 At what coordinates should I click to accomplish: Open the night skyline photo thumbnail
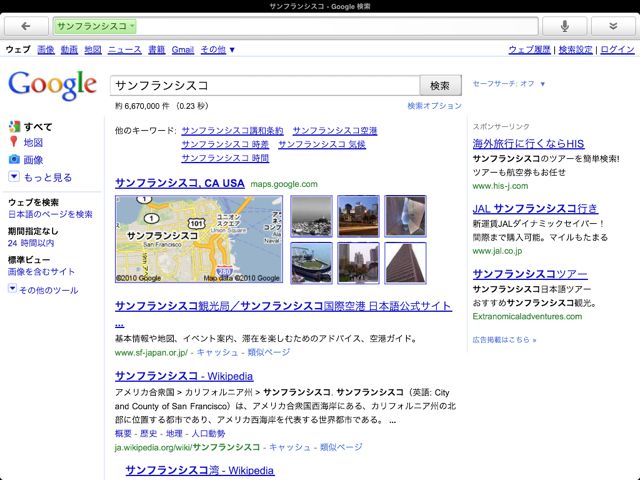pyautogui.click(x=358, y=216)
